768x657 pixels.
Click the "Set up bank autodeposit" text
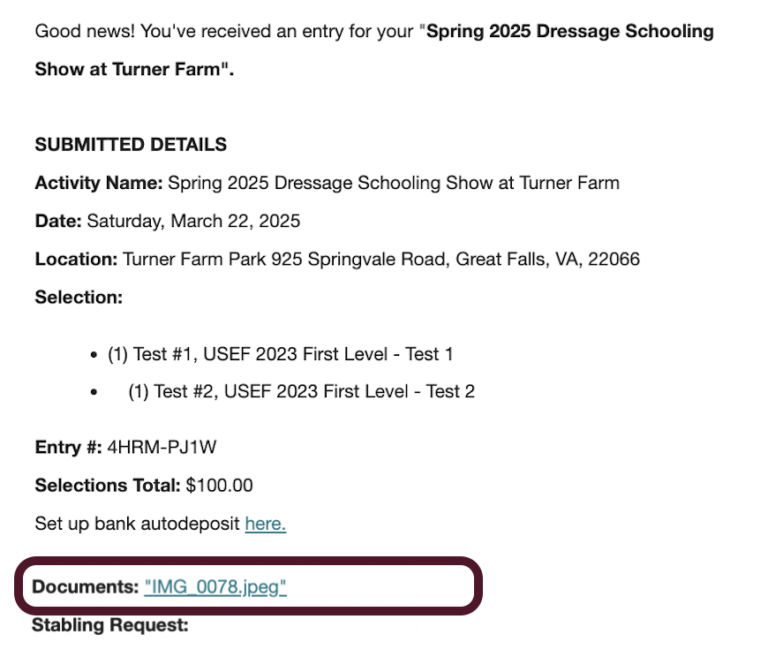coord(138,524)
